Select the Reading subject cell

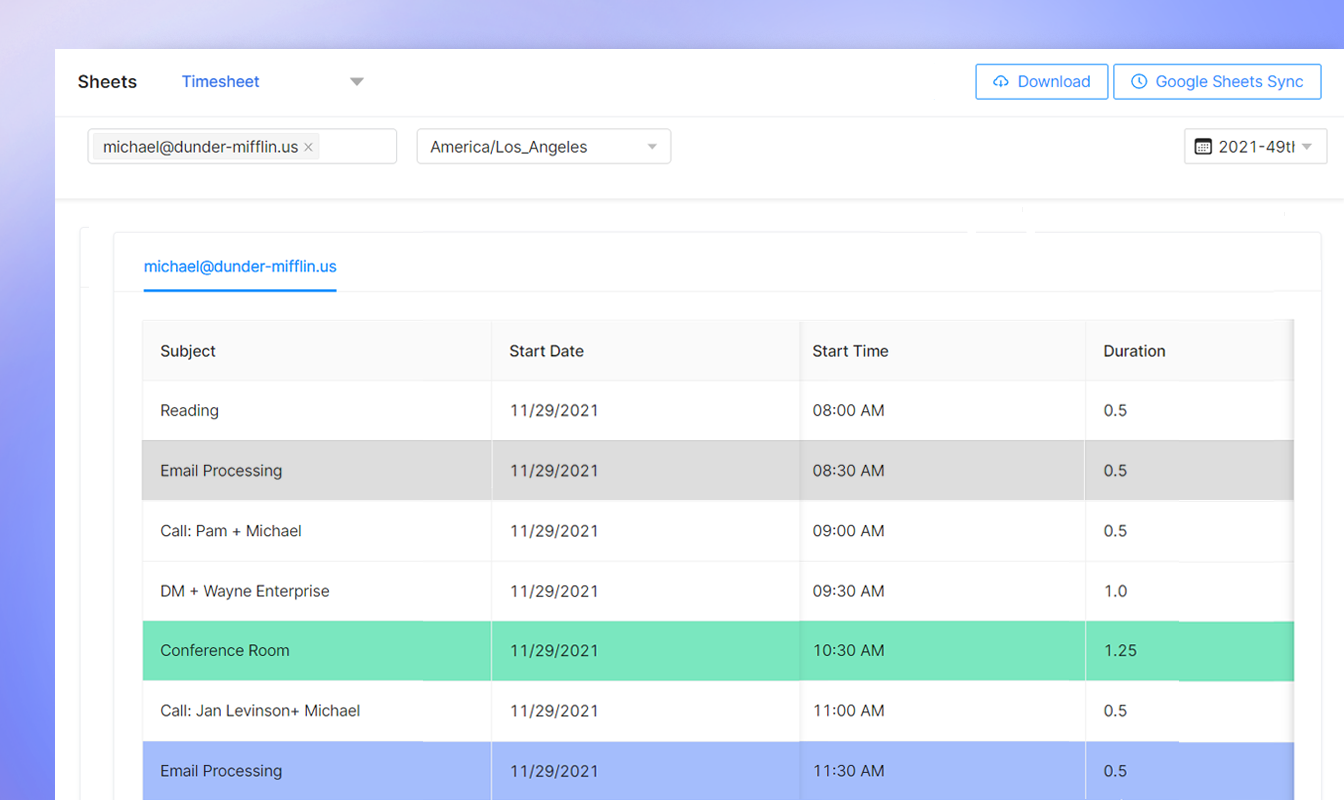[x=317, y=411]
